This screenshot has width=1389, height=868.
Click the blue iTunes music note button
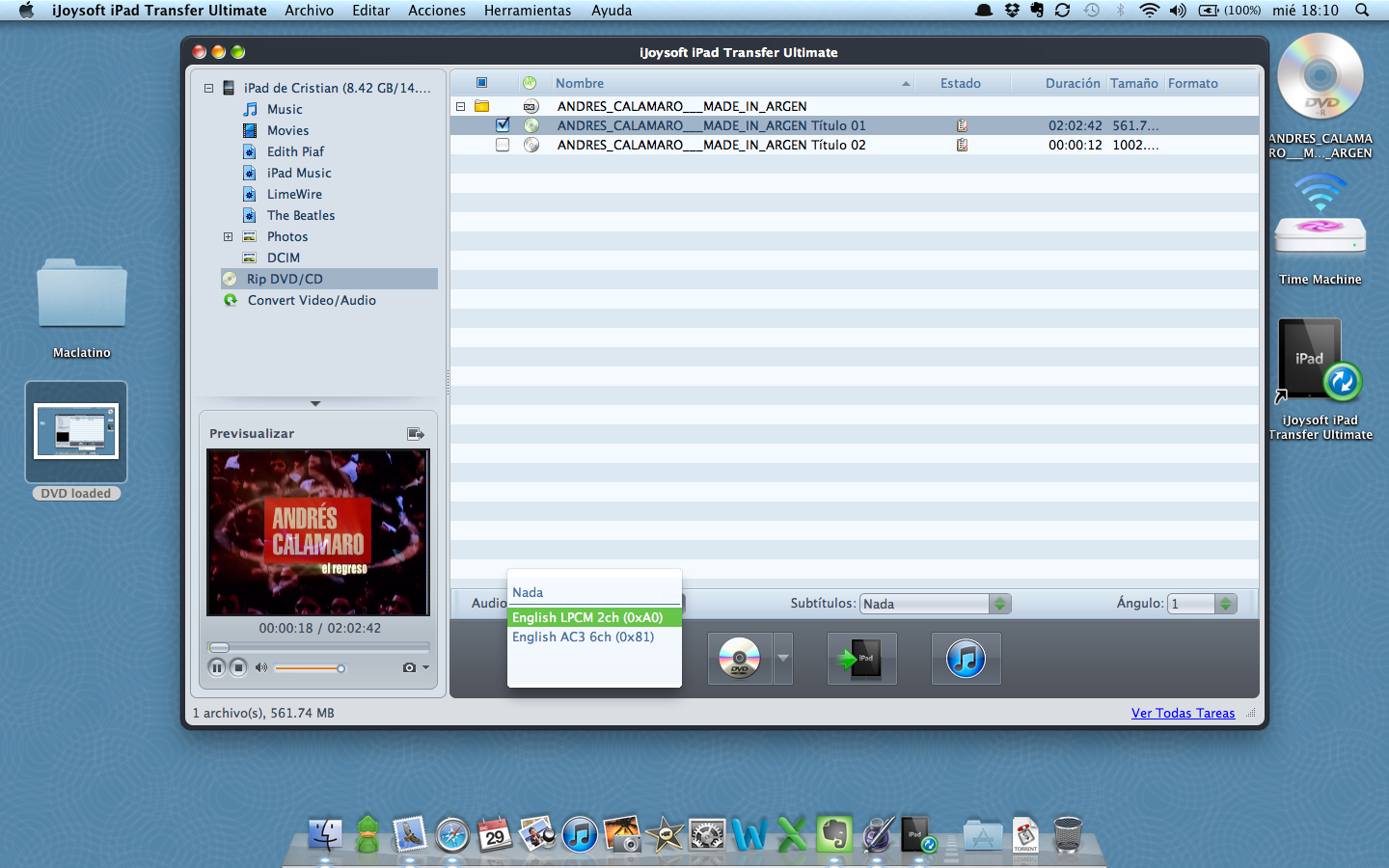(x=966, y=659)
